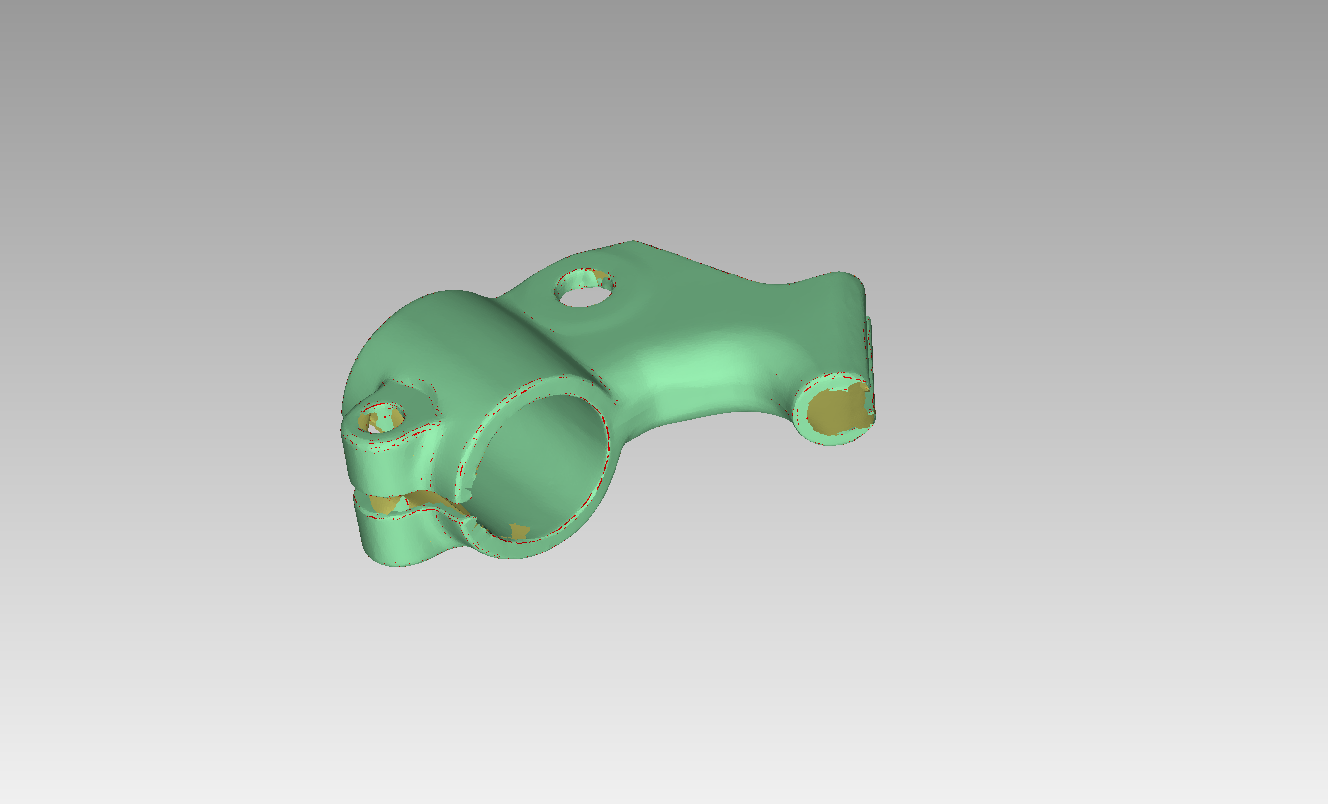Pick the yellow patch on the right end boss

[838, 410]
